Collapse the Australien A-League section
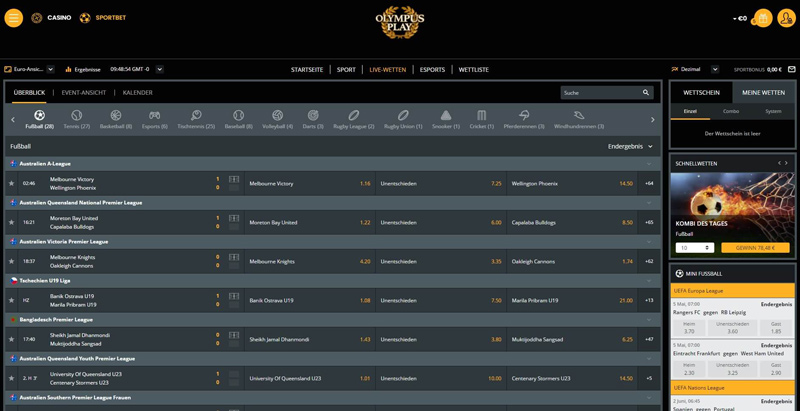 [x=649, y=164]
